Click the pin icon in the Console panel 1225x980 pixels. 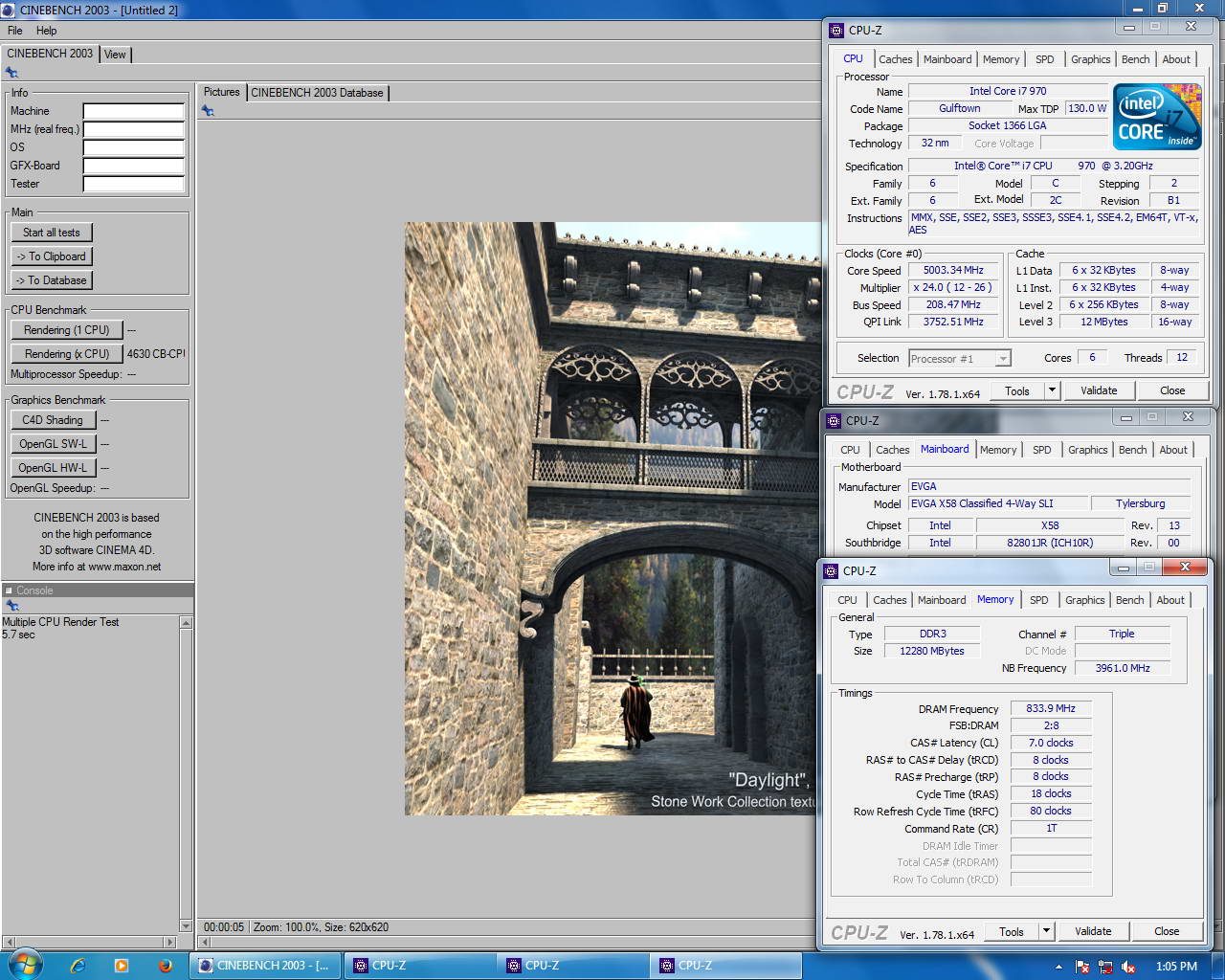coord(11,606)
